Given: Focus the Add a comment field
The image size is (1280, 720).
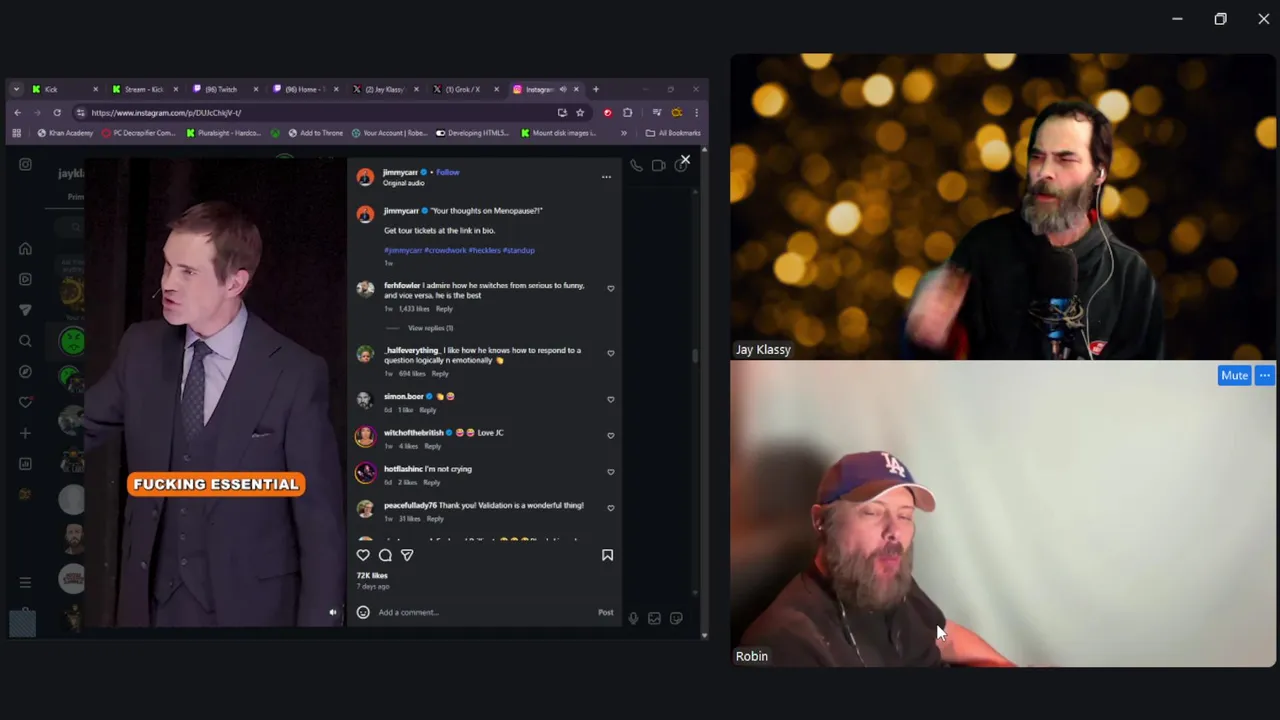Looking at the screenshot, I should tap(485, 612).
